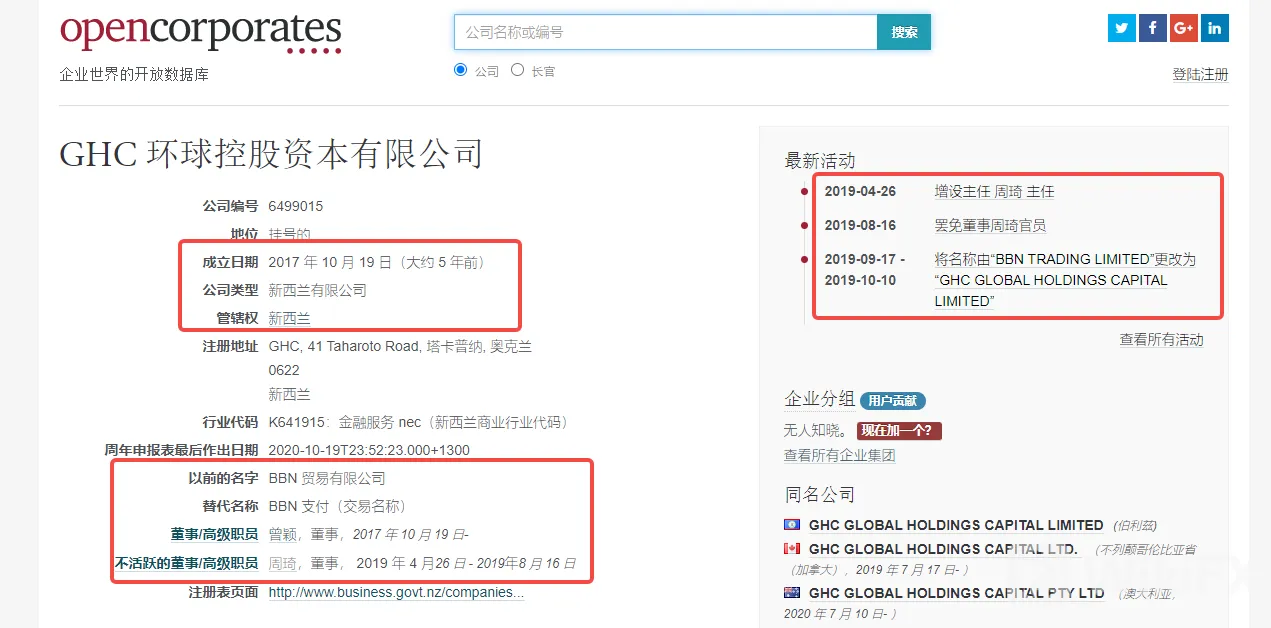
Task: Click the 用户贡献 badge
Action: pyautogui.click(x=893, y=401)
